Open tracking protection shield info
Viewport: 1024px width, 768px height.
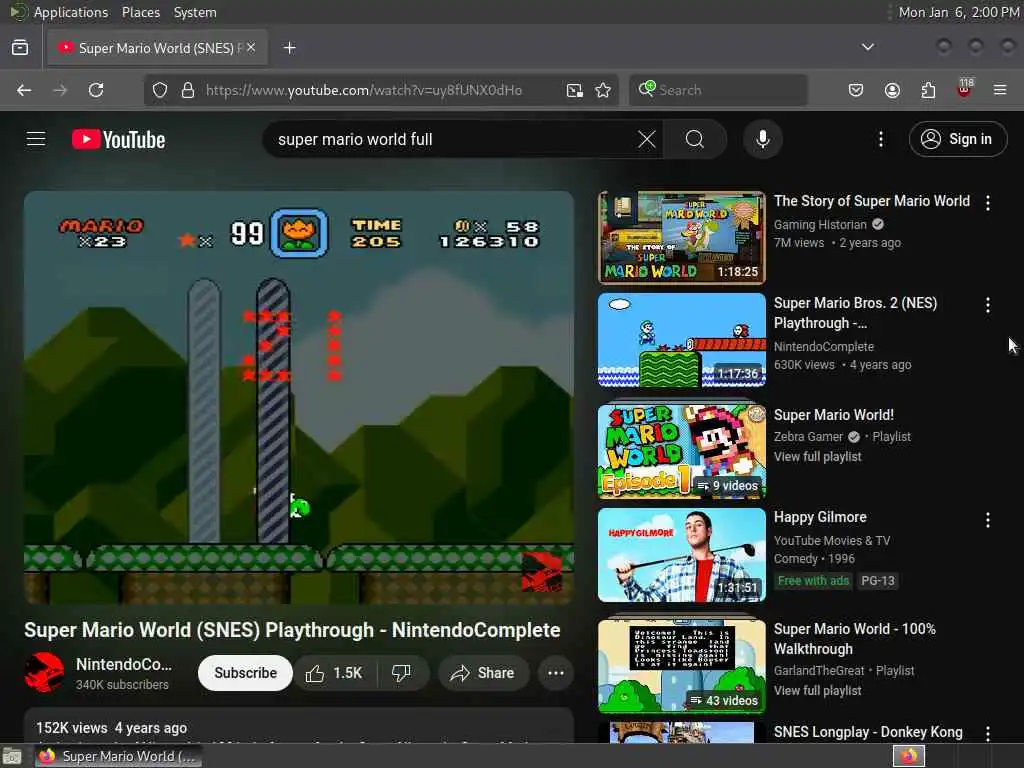coord(160,90)
